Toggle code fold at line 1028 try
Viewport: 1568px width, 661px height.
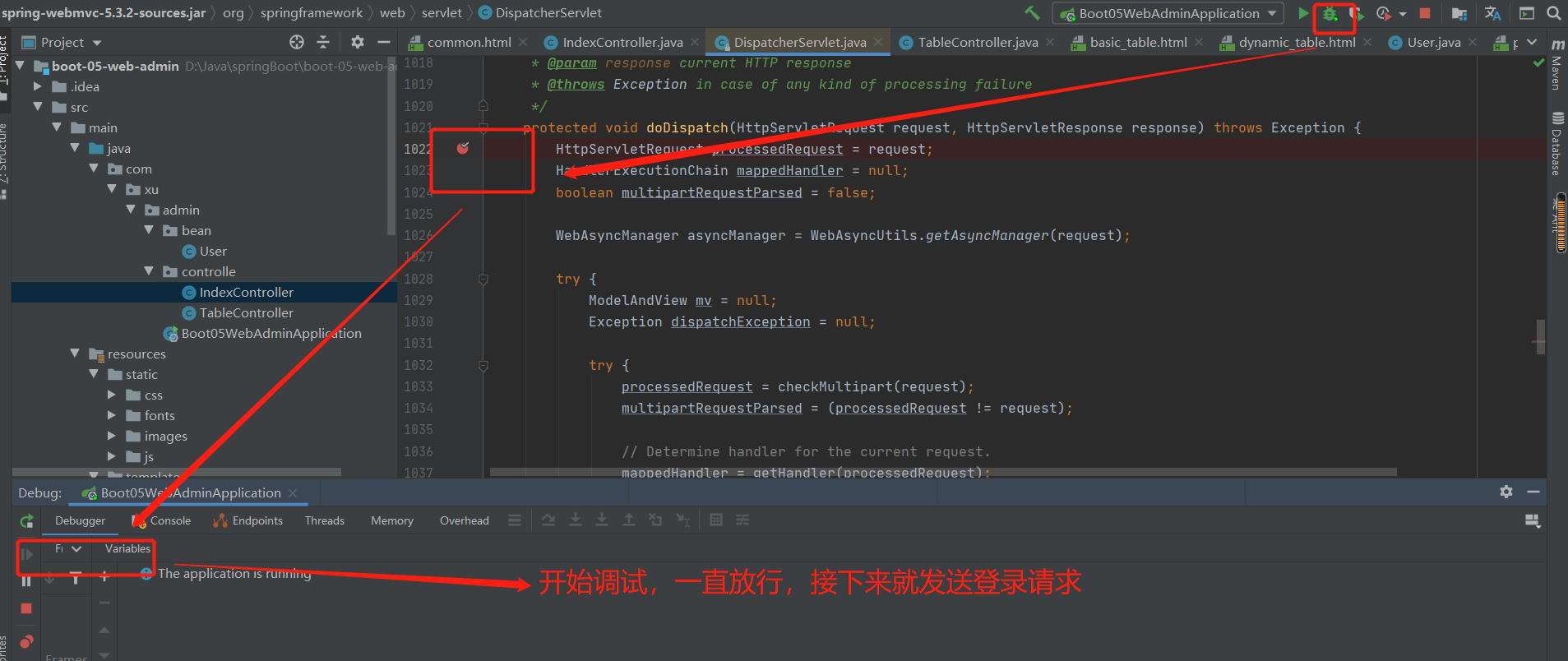coord(483,280)
